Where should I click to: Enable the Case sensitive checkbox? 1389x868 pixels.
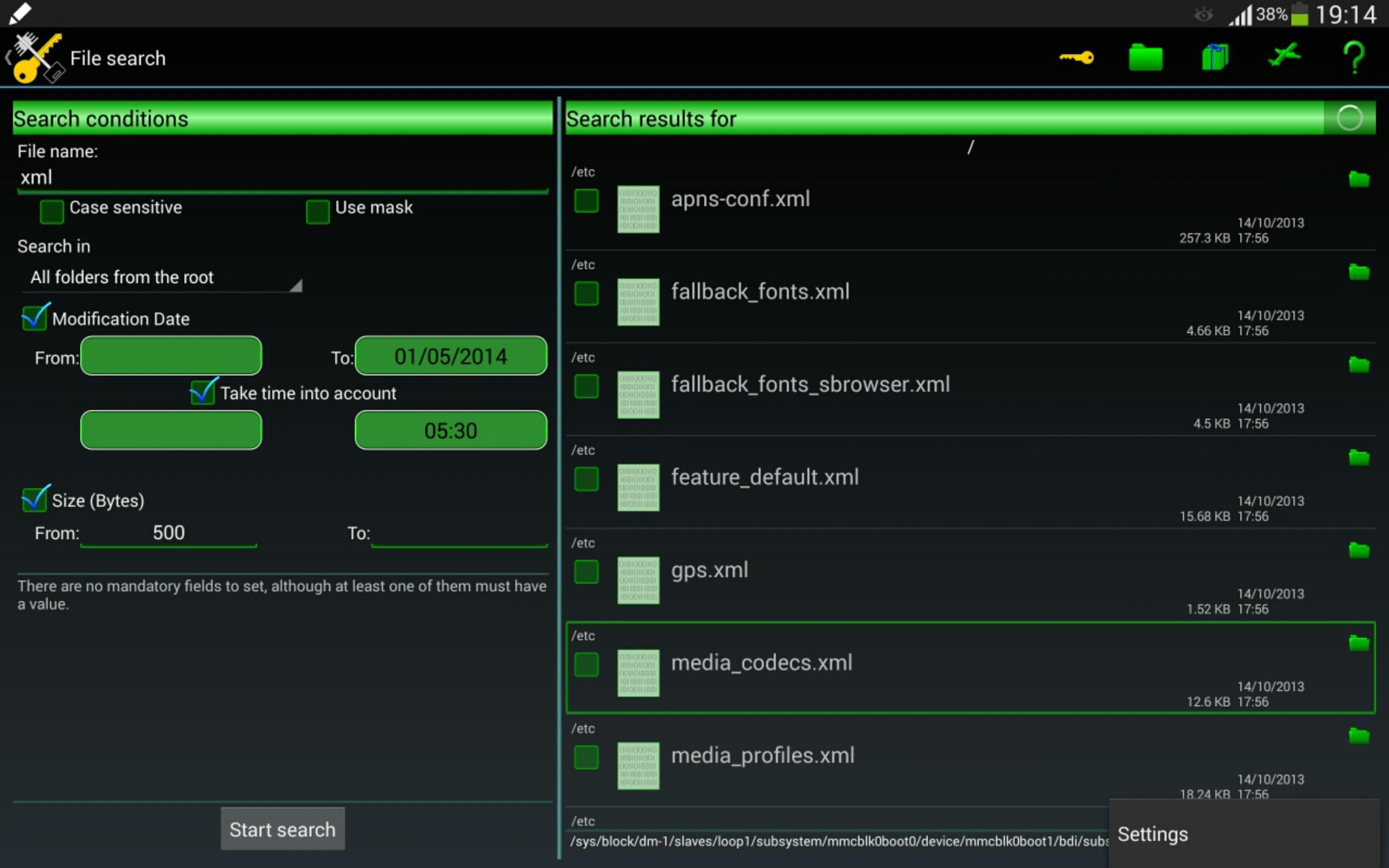(52, 211)
